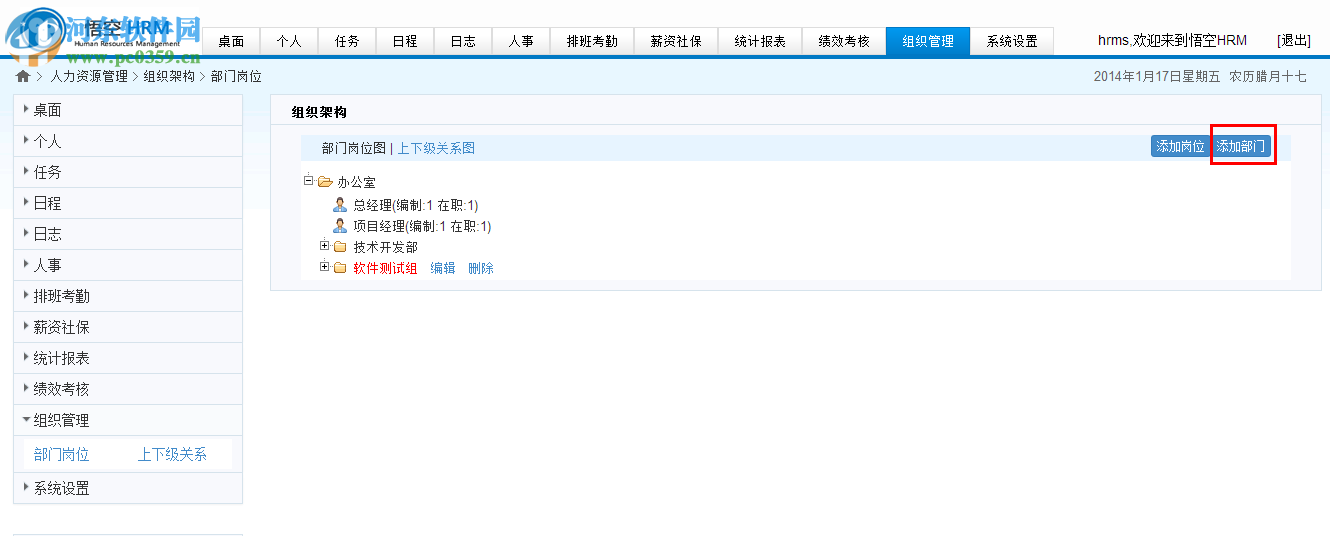Click the 软件测试组 folder icon

point(340,268)
